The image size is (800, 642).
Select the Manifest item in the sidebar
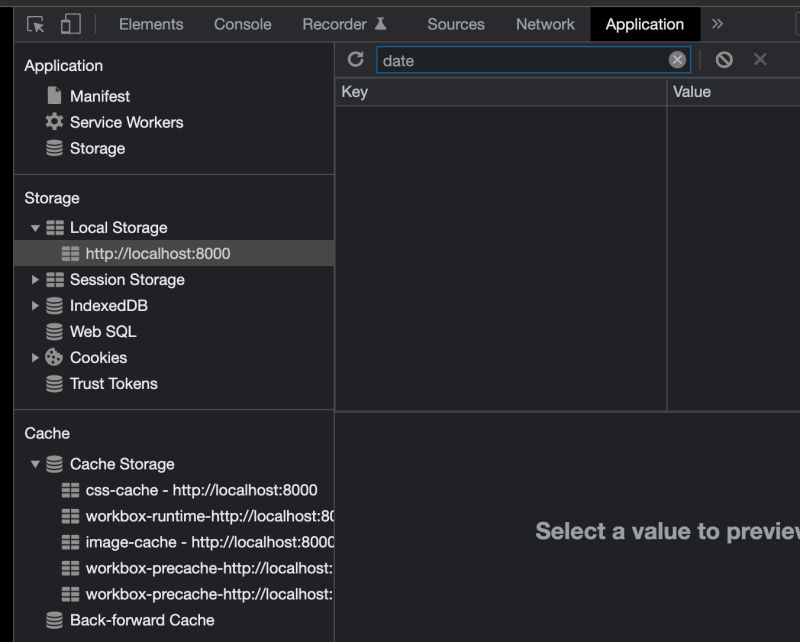(x=102, y=96)
